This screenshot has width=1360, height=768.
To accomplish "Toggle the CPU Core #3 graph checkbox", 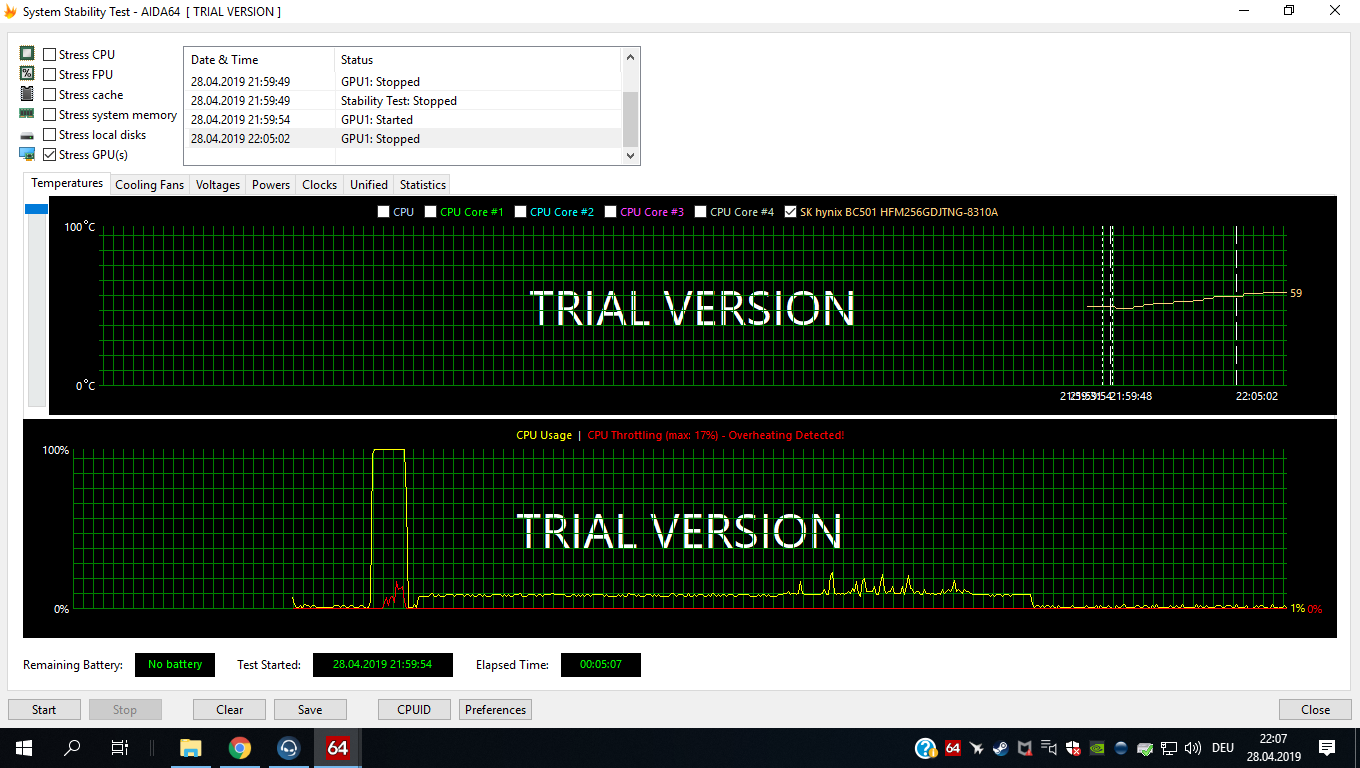I will 611,212.
